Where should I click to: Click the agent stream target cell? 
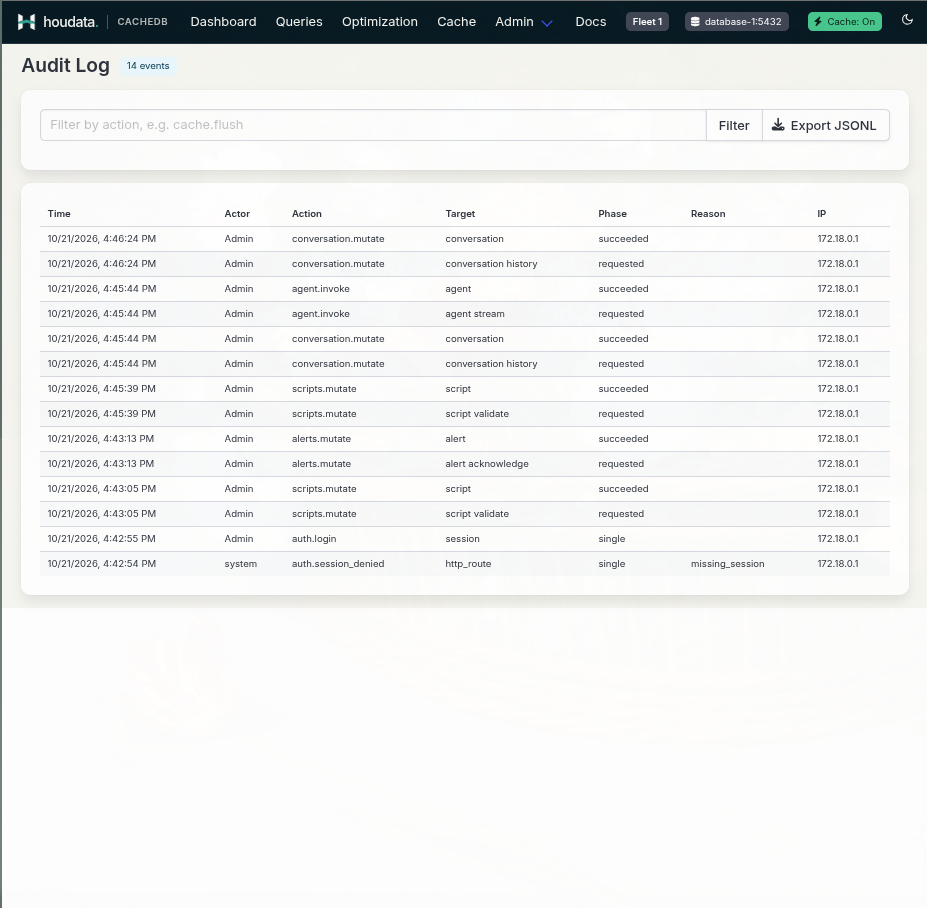[475, 314]
